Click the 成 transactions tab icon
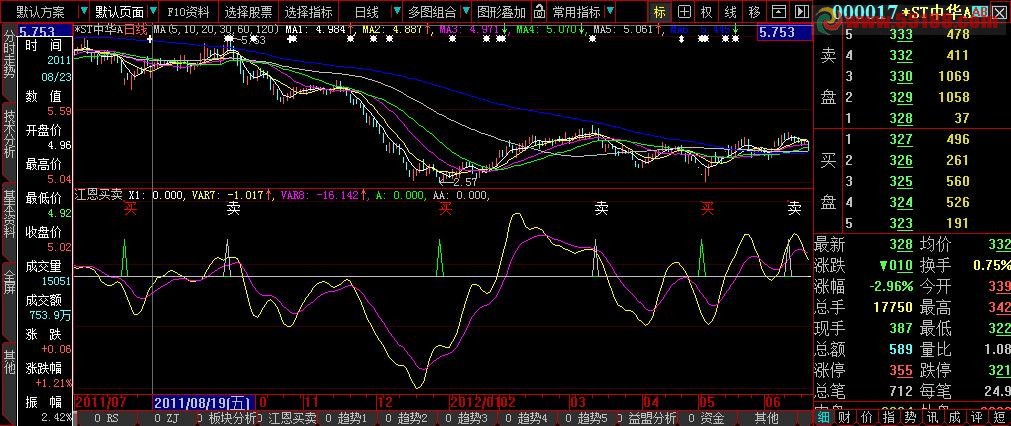Screen dimensions: 1011x426 tap(954, 418)
